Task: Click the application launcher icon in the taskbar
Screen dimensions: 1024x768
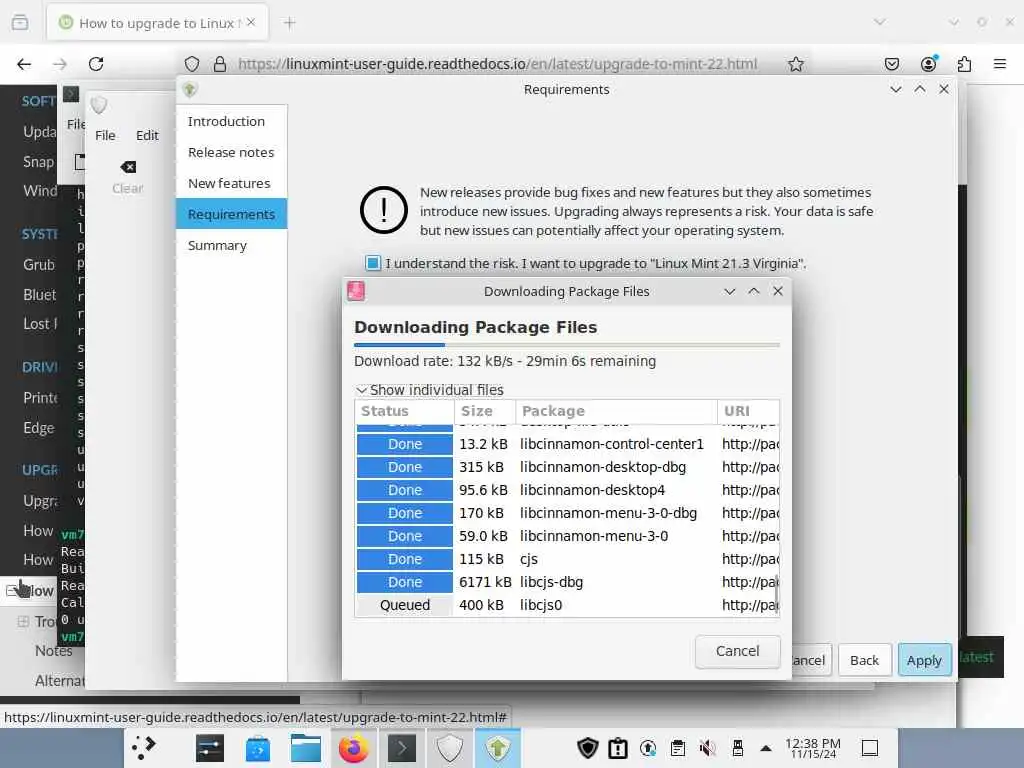Action: coord(144,748)
